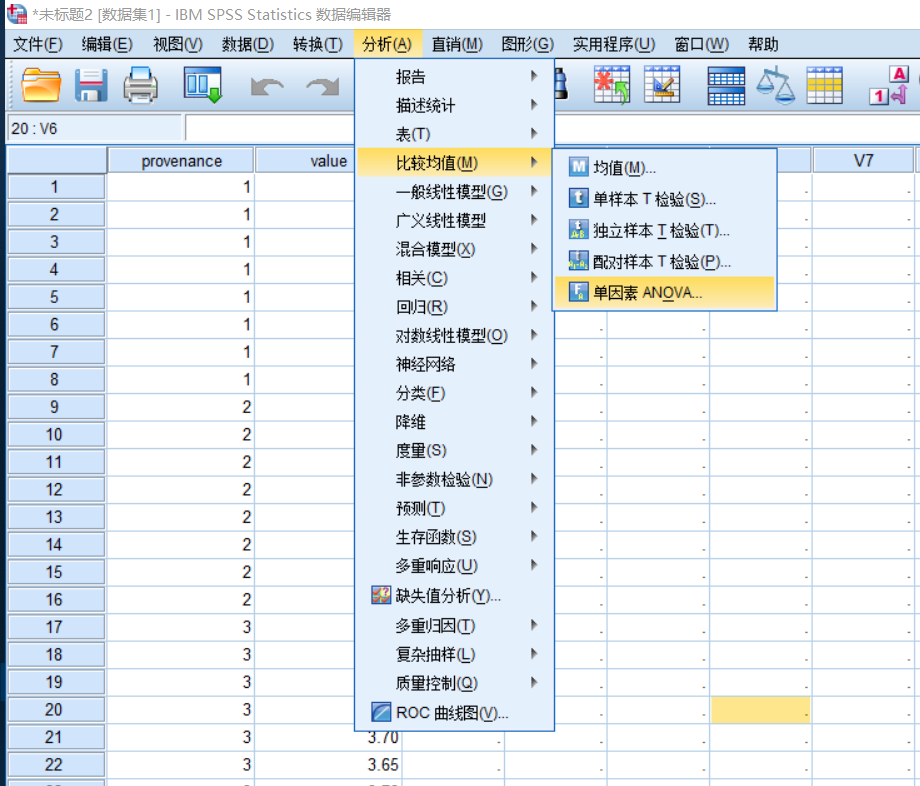Expand the 神经网络 submenu
Viewport: 920px width, 786px height.
[455, 364]
